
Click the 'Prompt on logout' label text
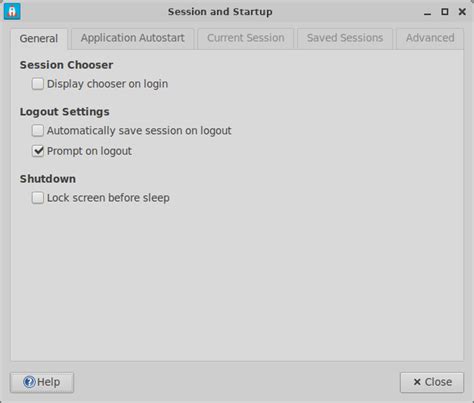click(89, 151)
